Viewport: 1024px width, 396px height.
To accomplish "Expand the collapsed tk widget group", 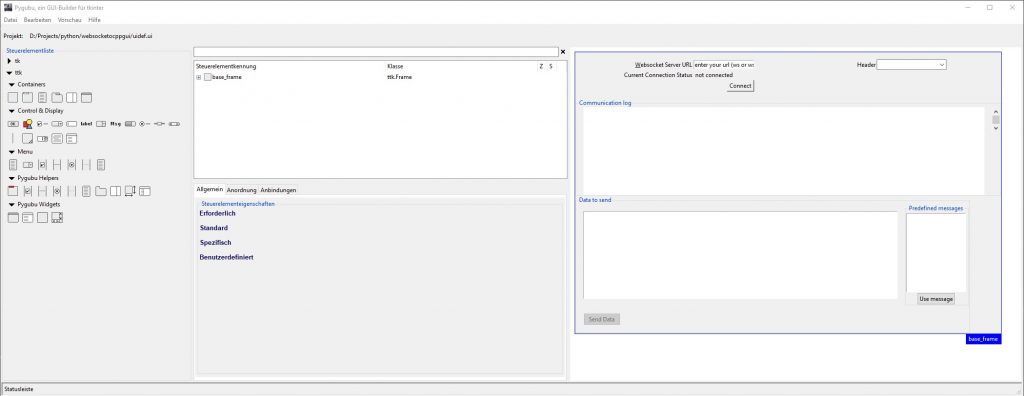I will pyautogui.click(x=9, y=61).
